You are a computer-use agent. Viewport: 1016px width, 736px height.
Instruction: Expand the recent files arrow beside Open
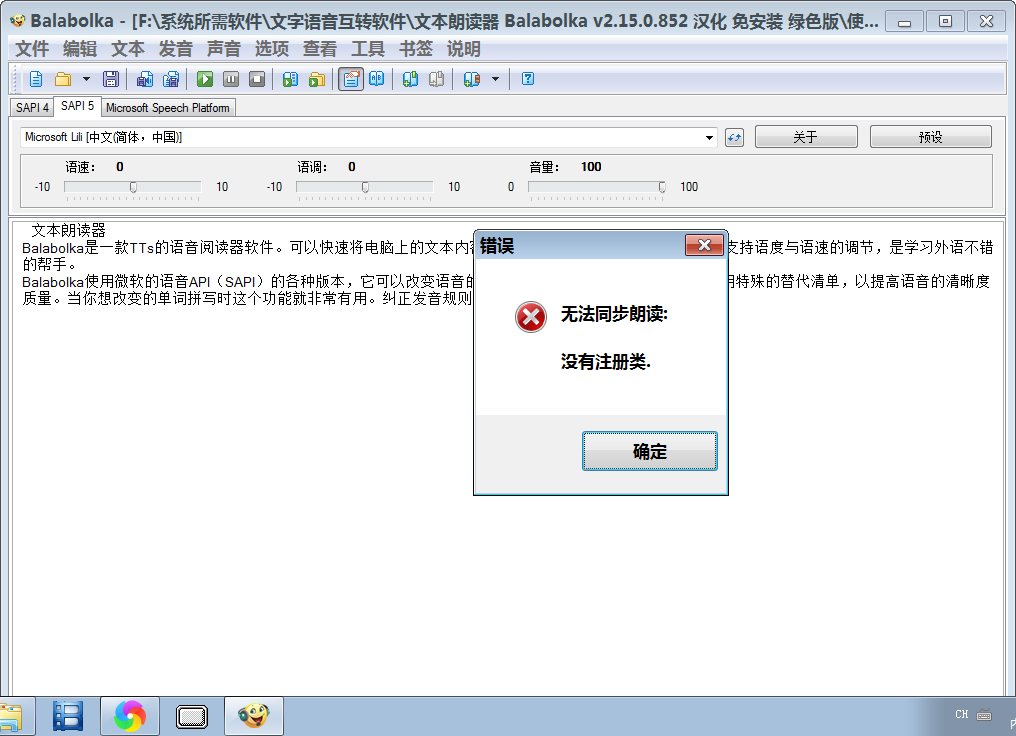point(86,79)
